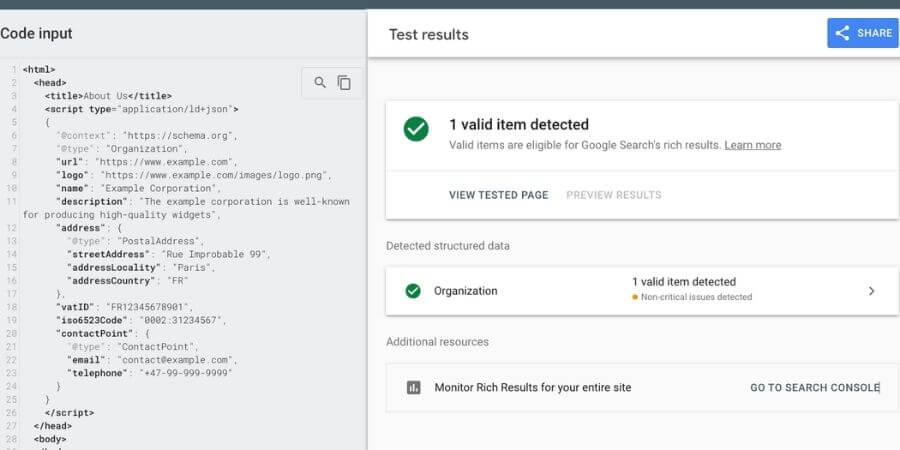Viewport: 900px width, 450px height.
Task: Click the 'Additional resources' label
Action: point(437,342)
